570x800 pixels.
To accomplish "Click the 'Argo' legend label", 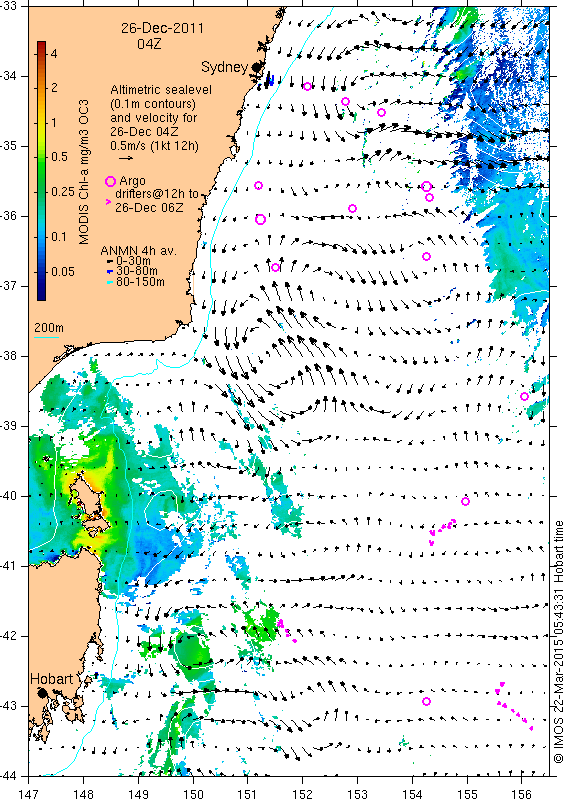I will click(x=133, y=181).
